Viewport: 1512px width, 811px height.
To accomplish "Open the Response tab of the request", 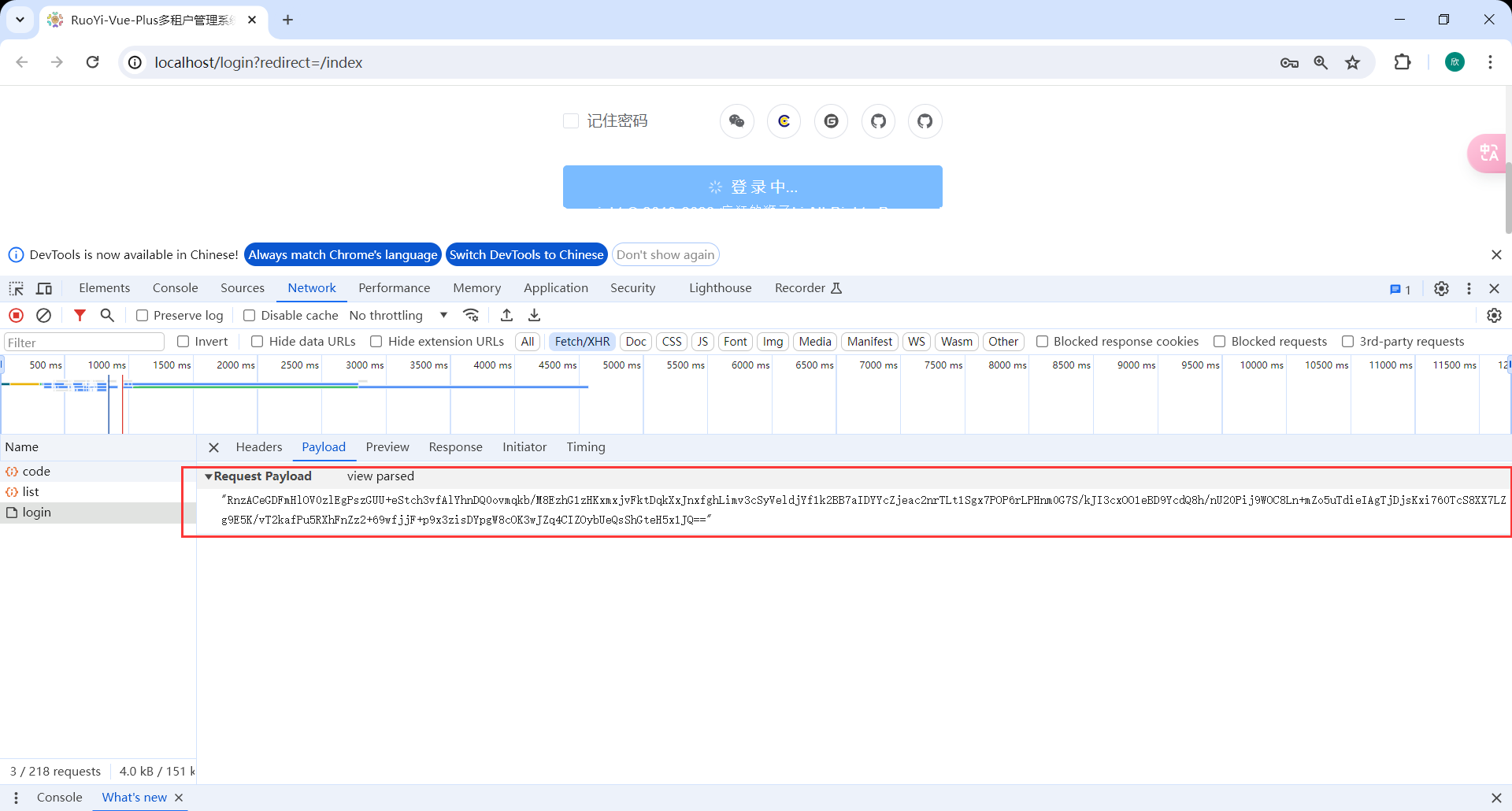I will pos(455,447).
